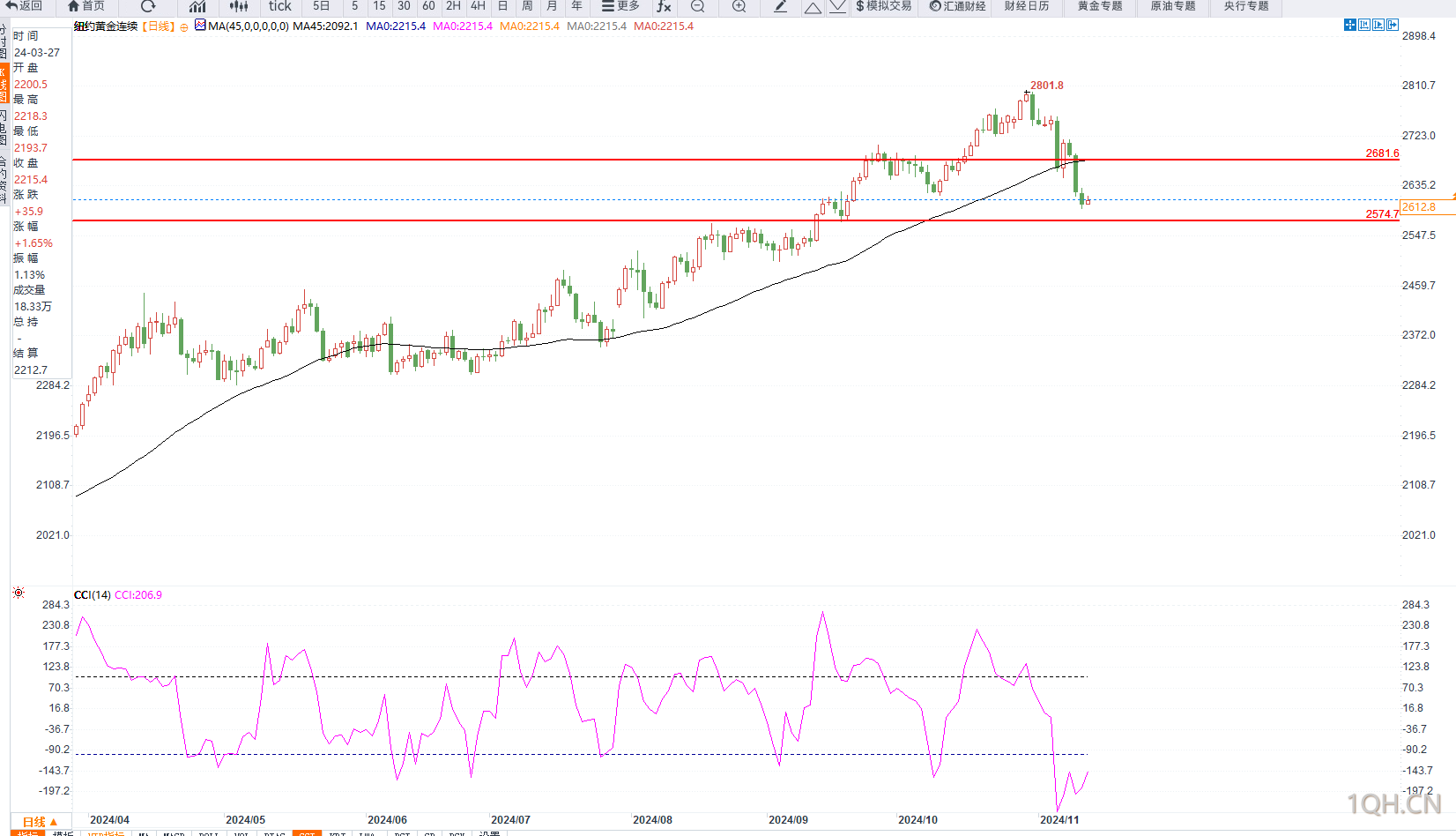Zoom out the chart with minus magnifier

pos(697,6)
